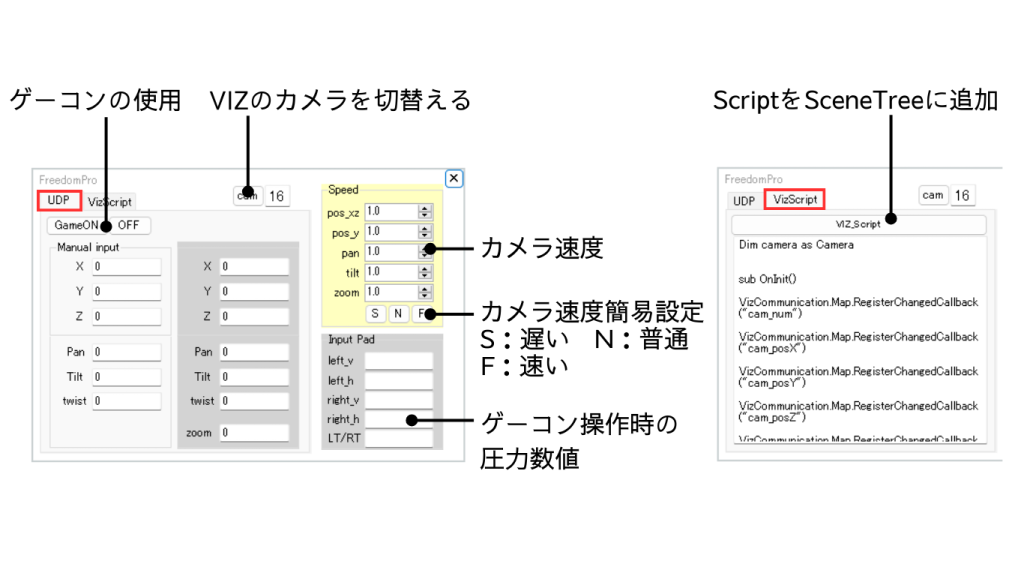Image resolution: width=1024 pixels, height=576 pixels.
Task: Set slow camera speed with S button
Action: point(376,314)
